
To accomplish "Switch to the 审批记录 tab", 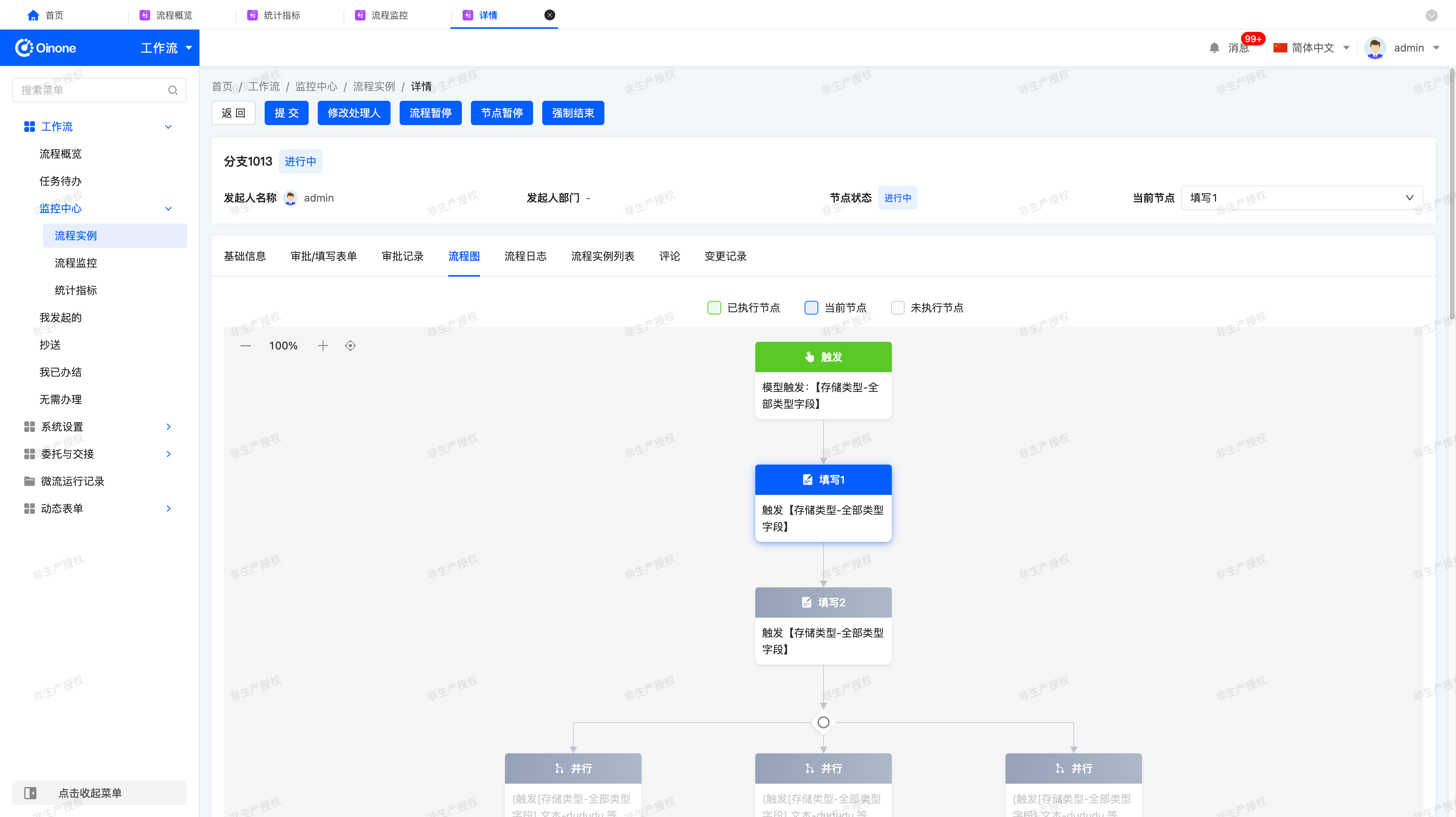I will point(402,257).
